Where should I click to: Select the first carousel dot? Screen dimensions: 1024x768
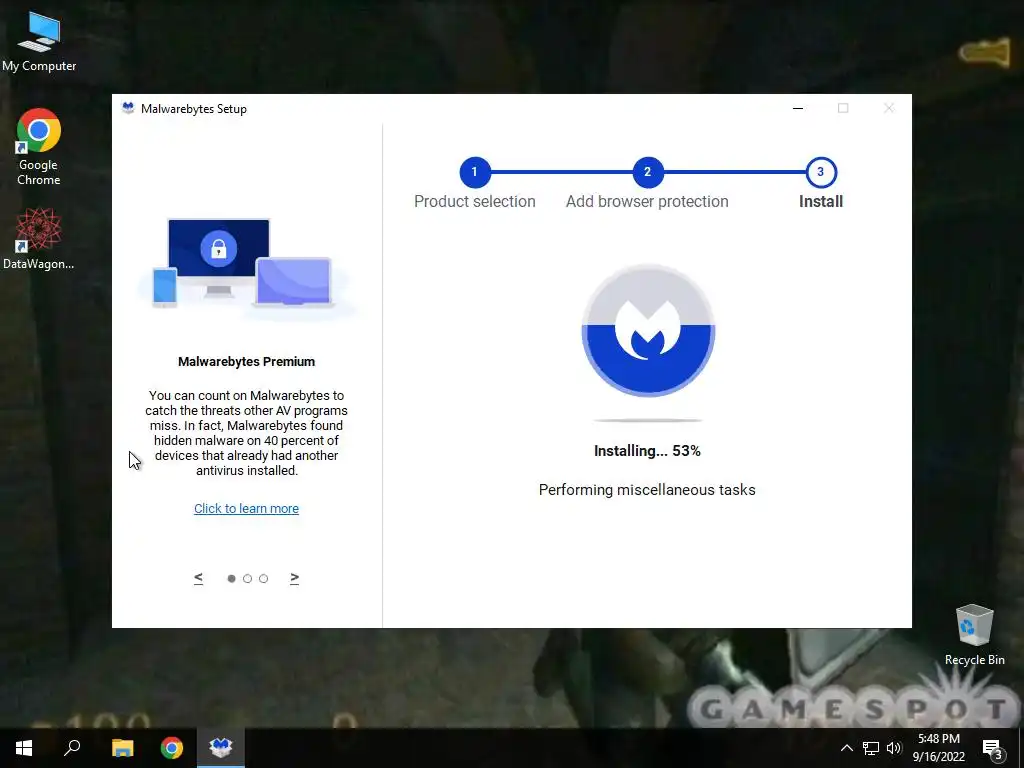click(231, 579)
